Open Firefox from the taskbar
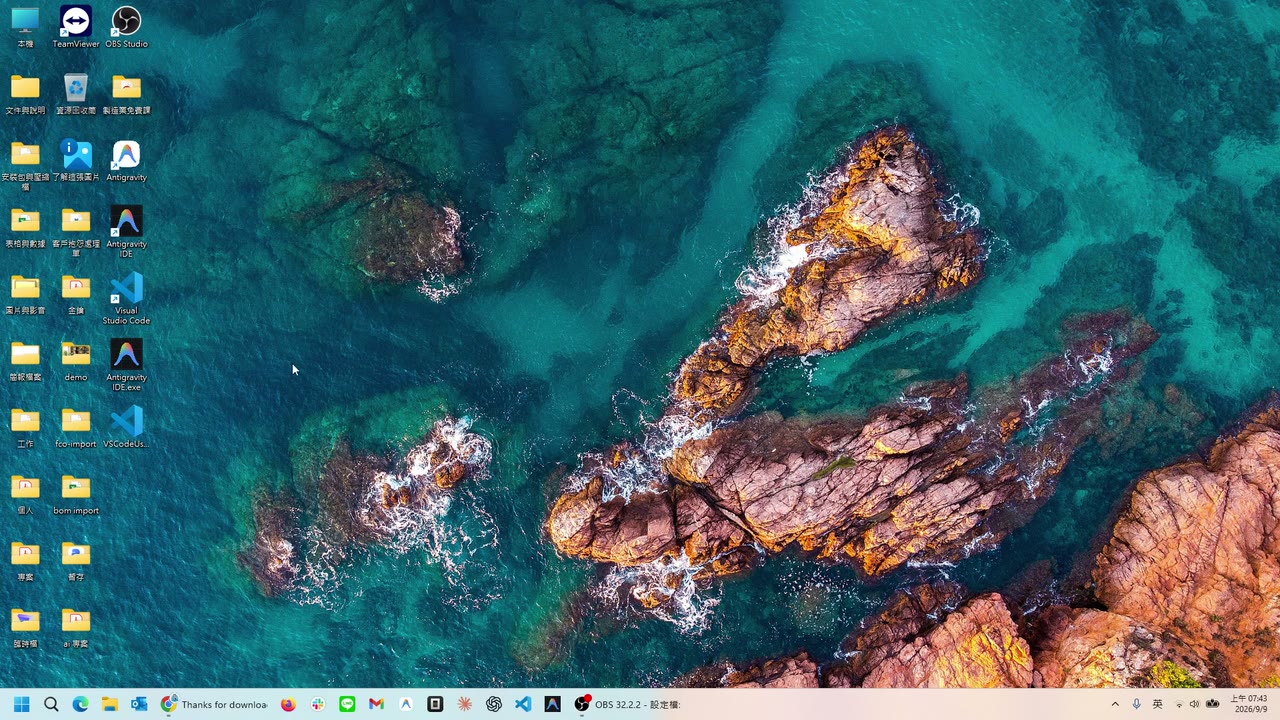The width and height of the screenshot is (1280, 720). pos(288,704)
